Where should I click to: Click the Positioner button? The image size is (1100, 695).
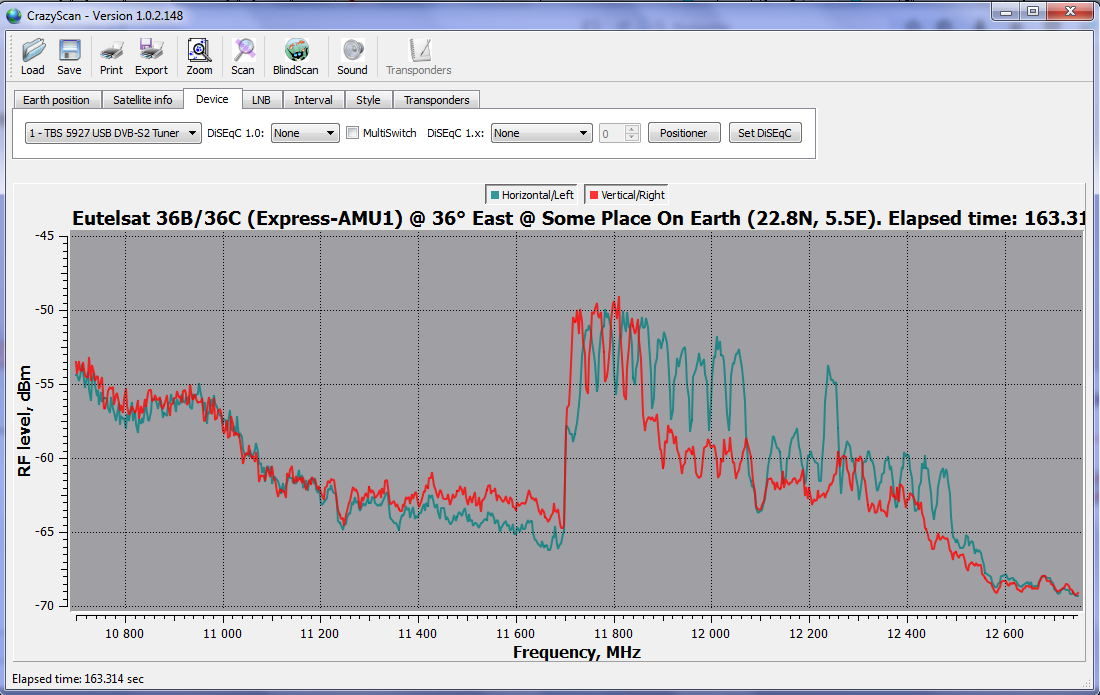tap(684, 133)
